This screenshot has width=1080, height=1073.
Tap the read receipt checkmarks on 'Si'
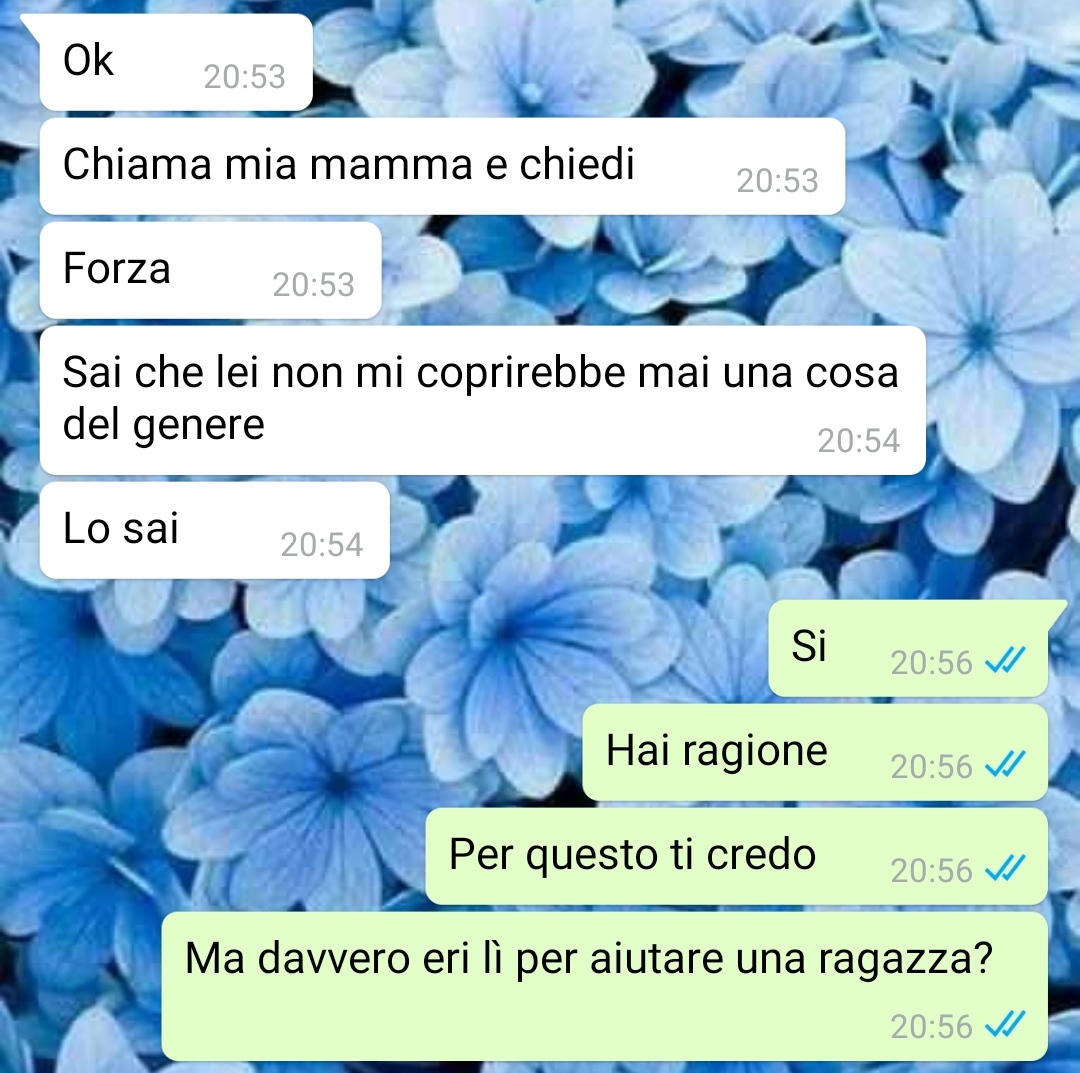click(1006, 662)
